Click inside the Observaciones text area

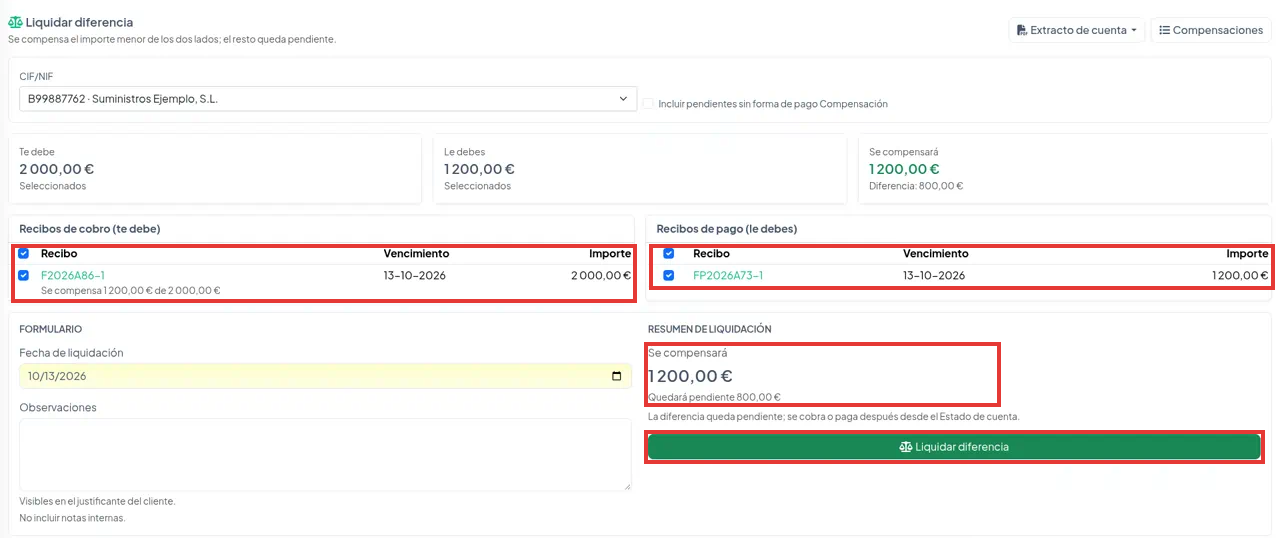click(325, 455)
